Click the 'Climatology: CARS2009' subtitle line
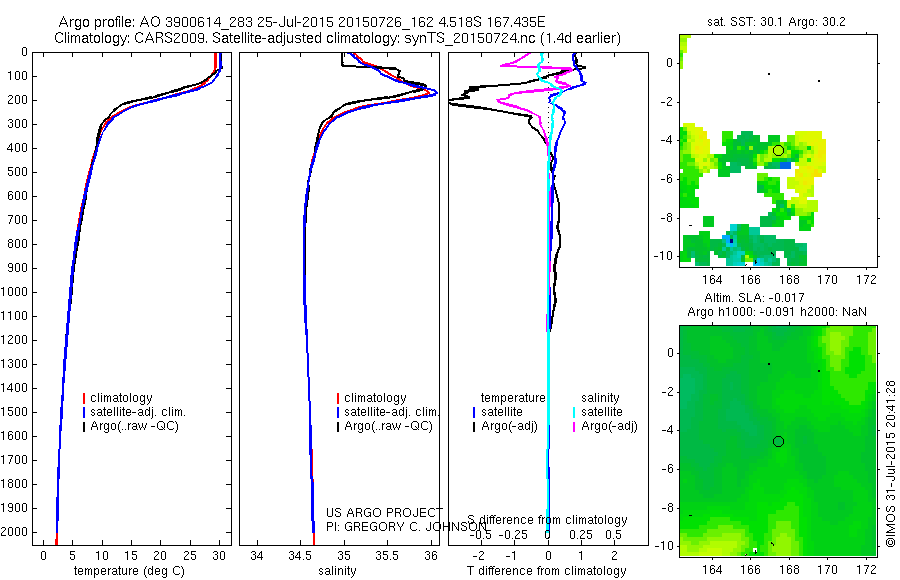The height and width of the screenshot is (580, 900). (x=338, y=38)
